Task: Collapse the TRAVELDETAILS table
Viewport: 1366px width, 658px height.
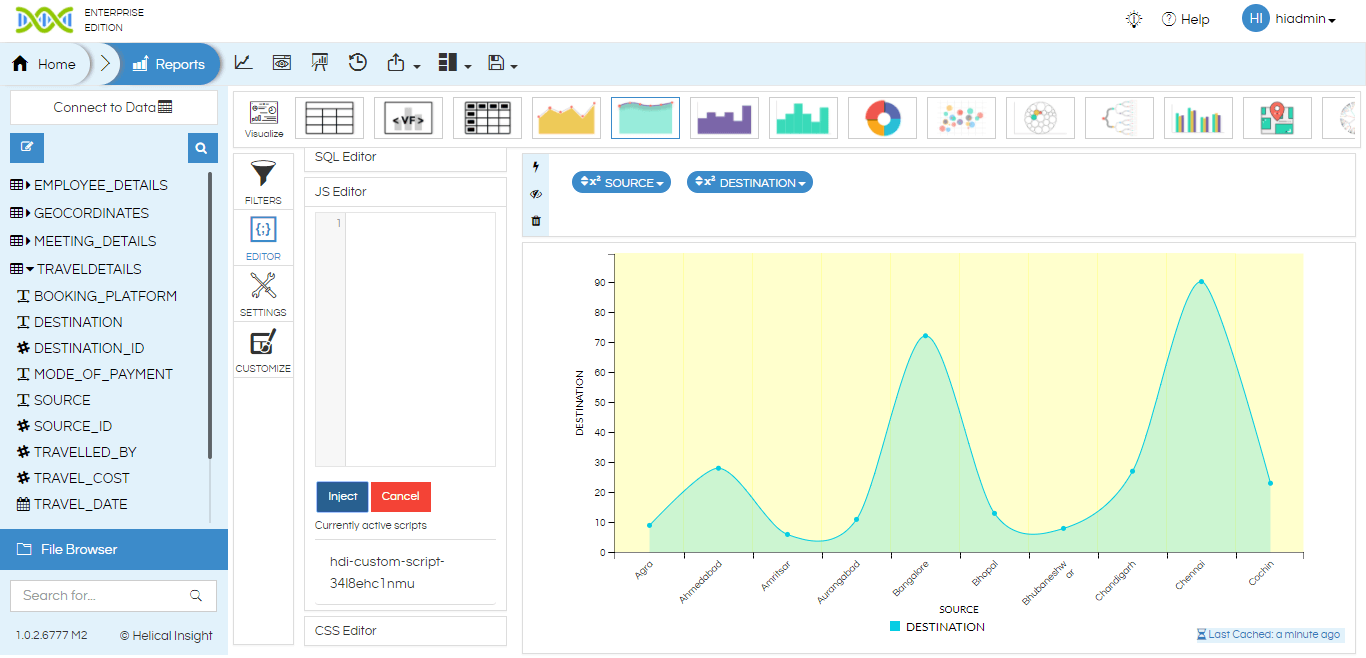Action: tap(76, 269)
